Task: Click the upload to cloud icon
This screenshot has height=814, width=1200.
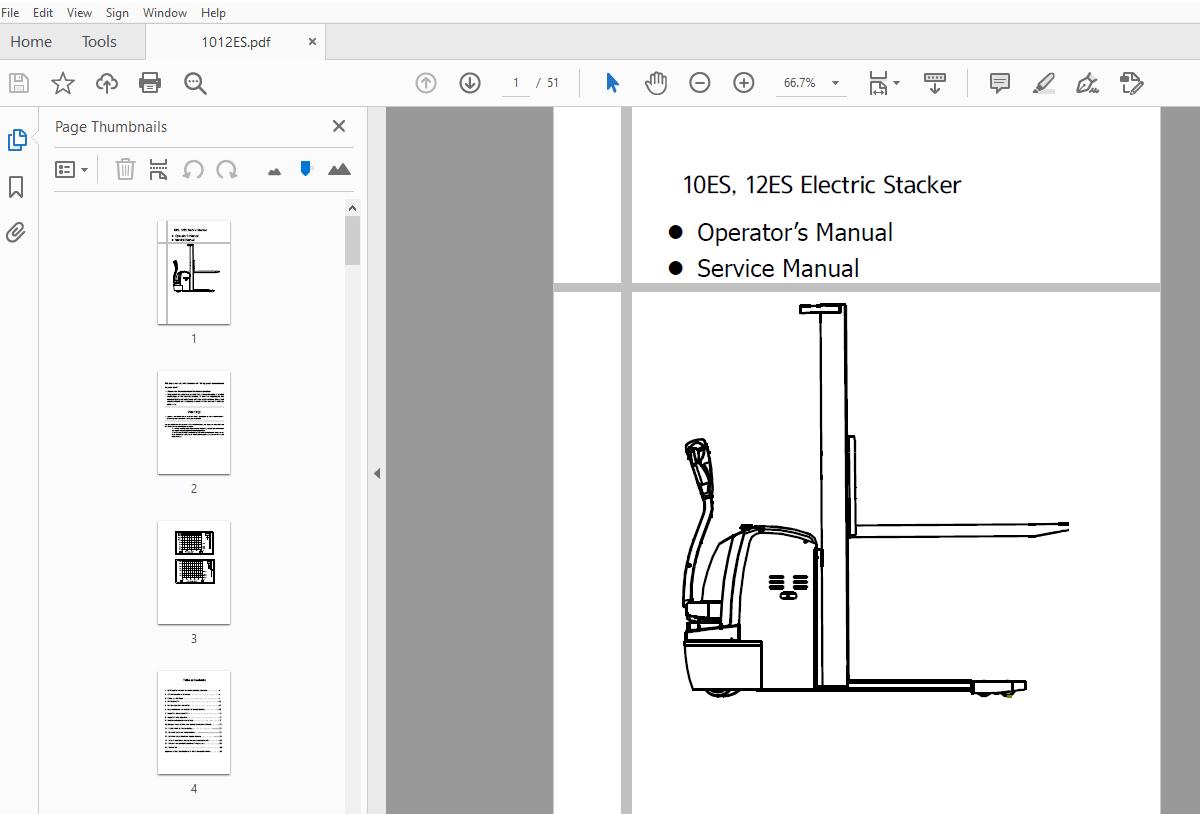Action: pos(107,83)
